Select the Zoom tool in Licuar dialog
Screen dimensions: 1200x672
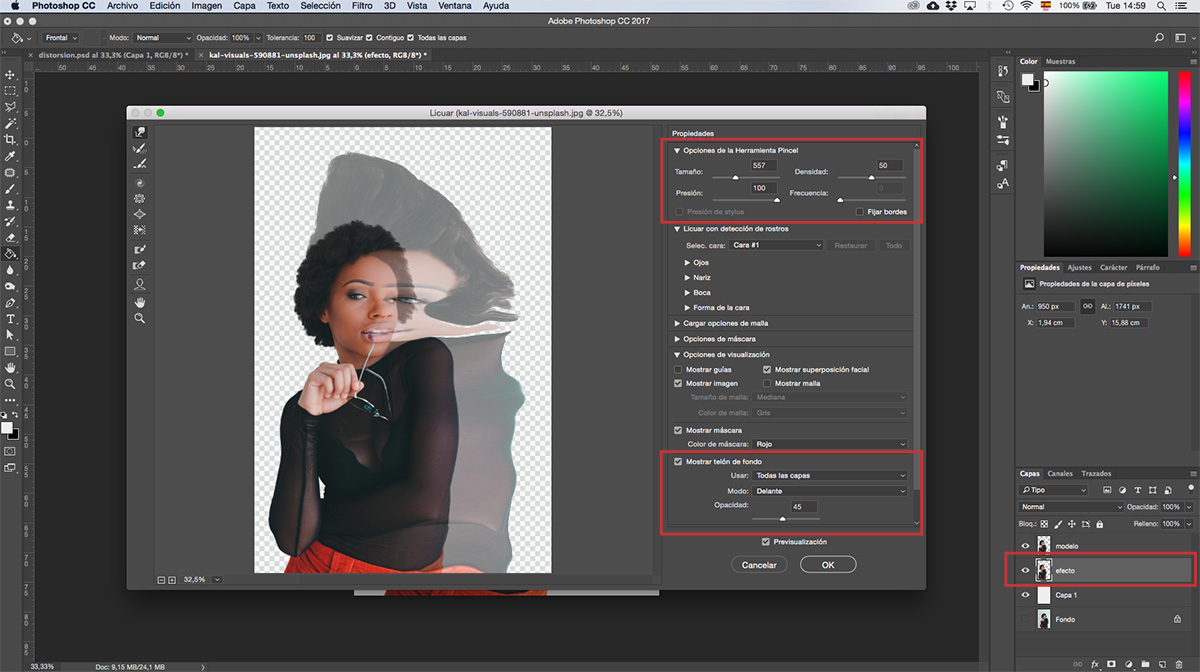140,318
